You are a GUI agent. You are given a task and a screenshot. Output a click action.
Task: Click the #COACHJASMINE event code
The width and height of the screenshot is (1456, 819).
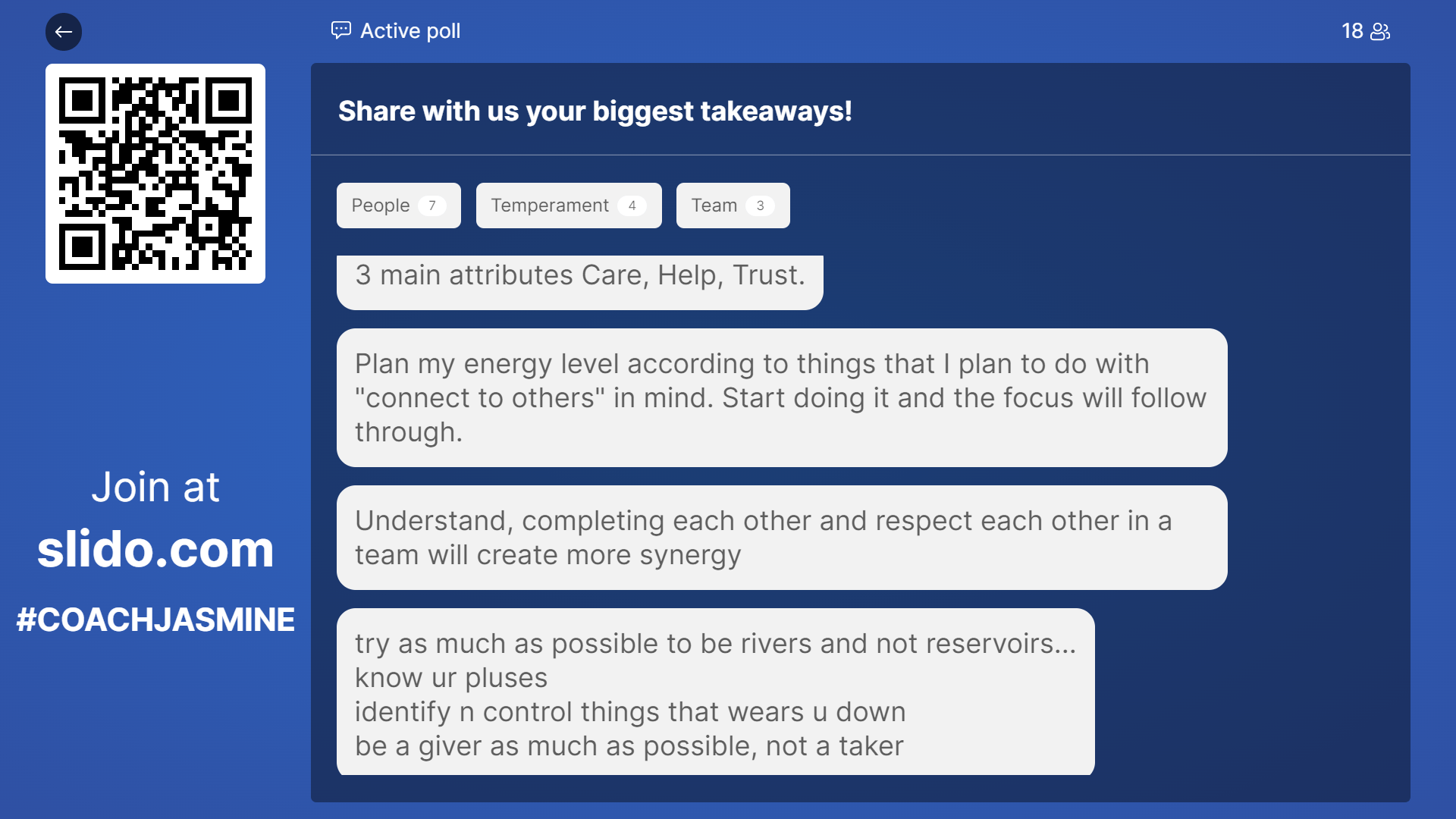155,620
